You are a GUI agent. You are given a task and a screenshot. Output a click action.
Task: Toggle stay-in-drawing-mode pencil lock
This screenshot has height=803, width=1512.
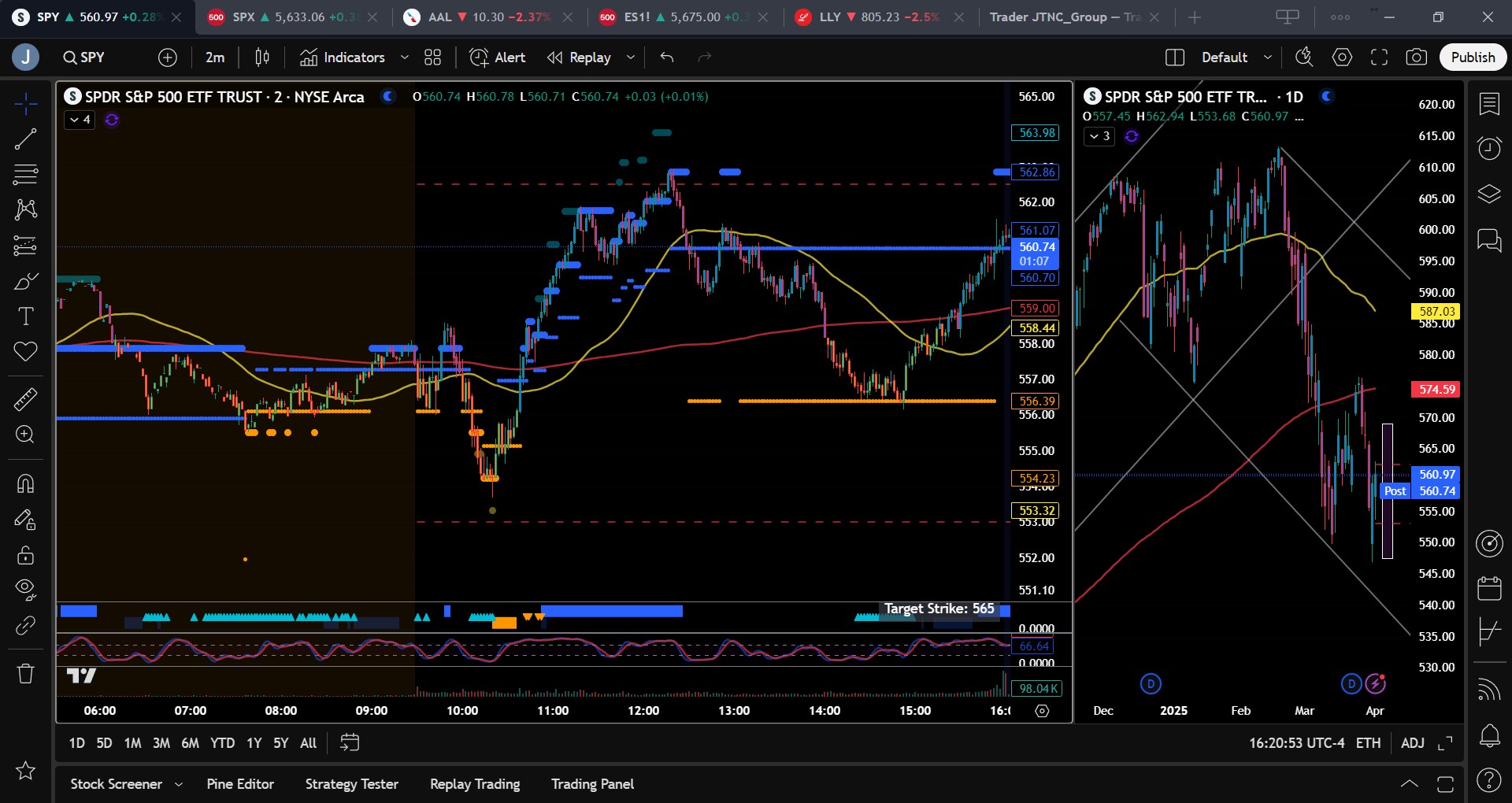click(x=25, y=520)
